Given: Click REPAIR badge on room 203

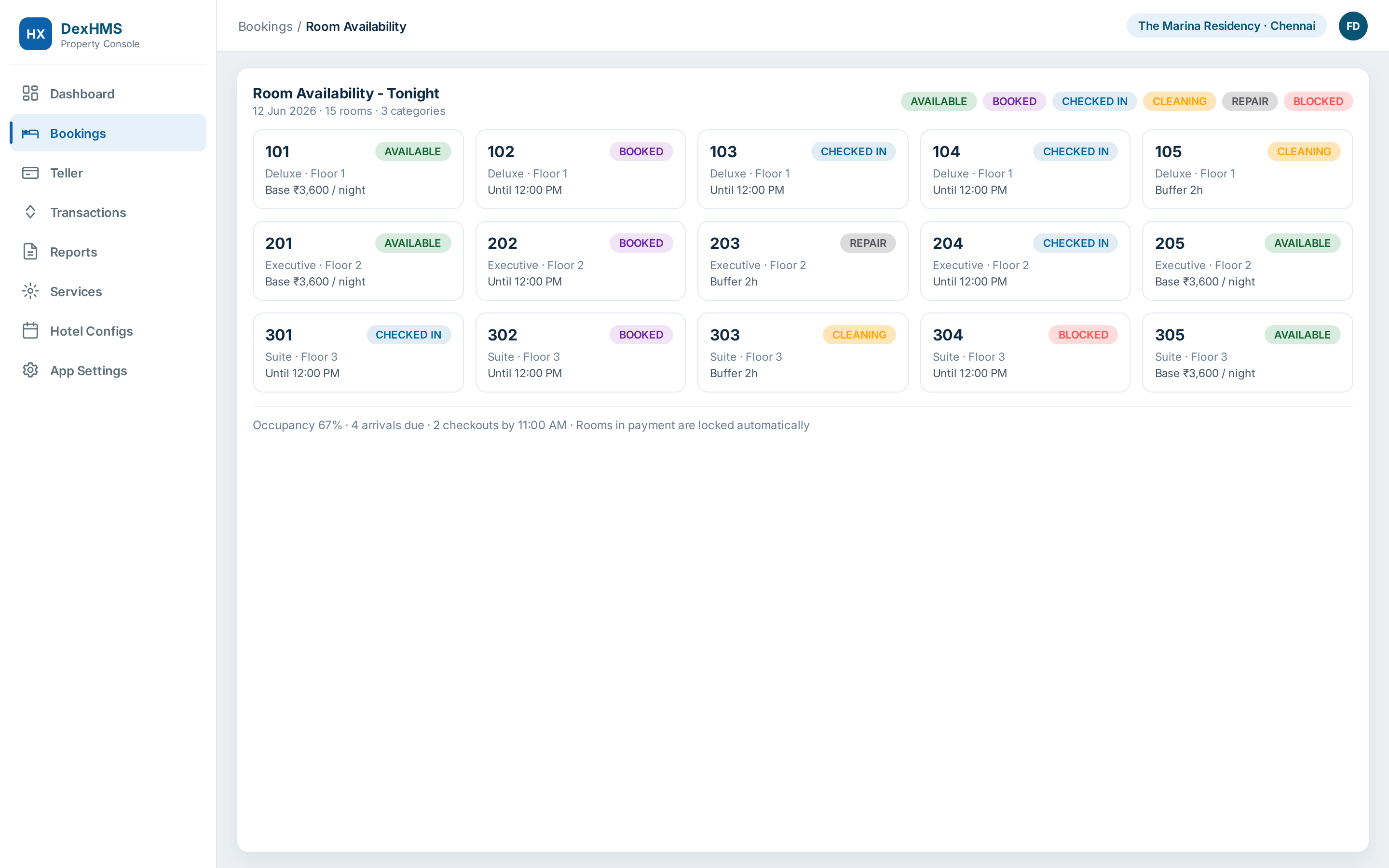Looking at the screenshot, I should coord(868,244).
